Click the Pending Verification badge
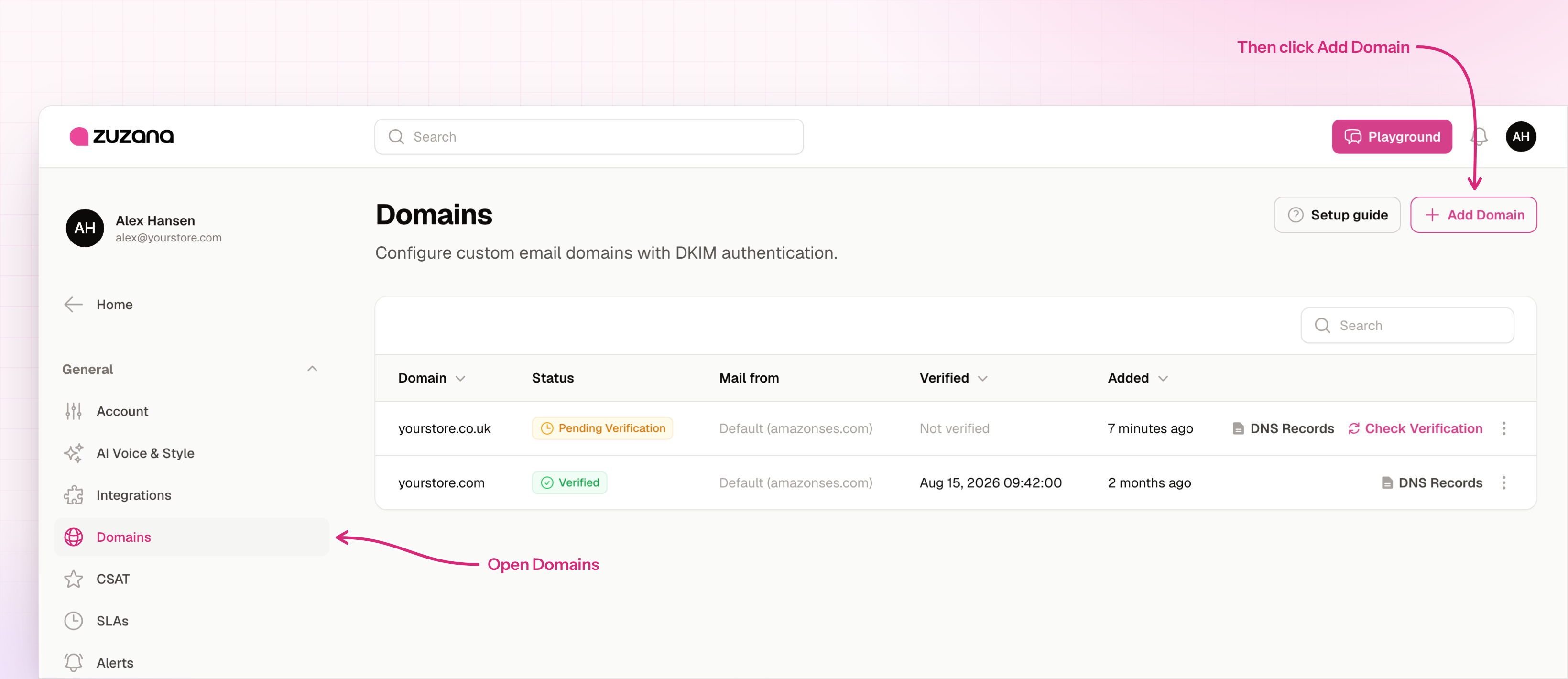The height and width of the screenshot is (679, 1568). pos(602,428)
